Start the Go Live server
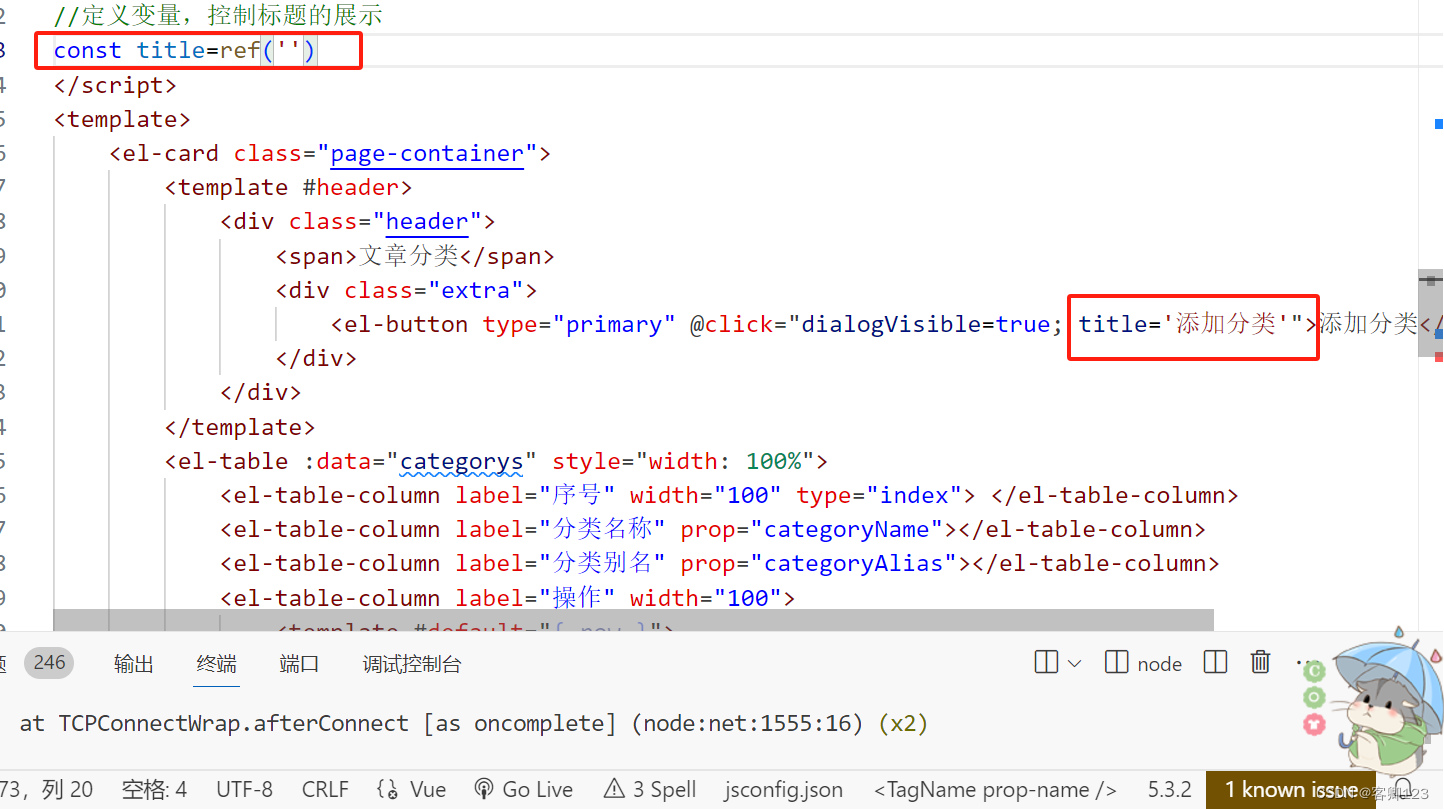The height and width of the screenshot is (810, 1444). point(525,789)
